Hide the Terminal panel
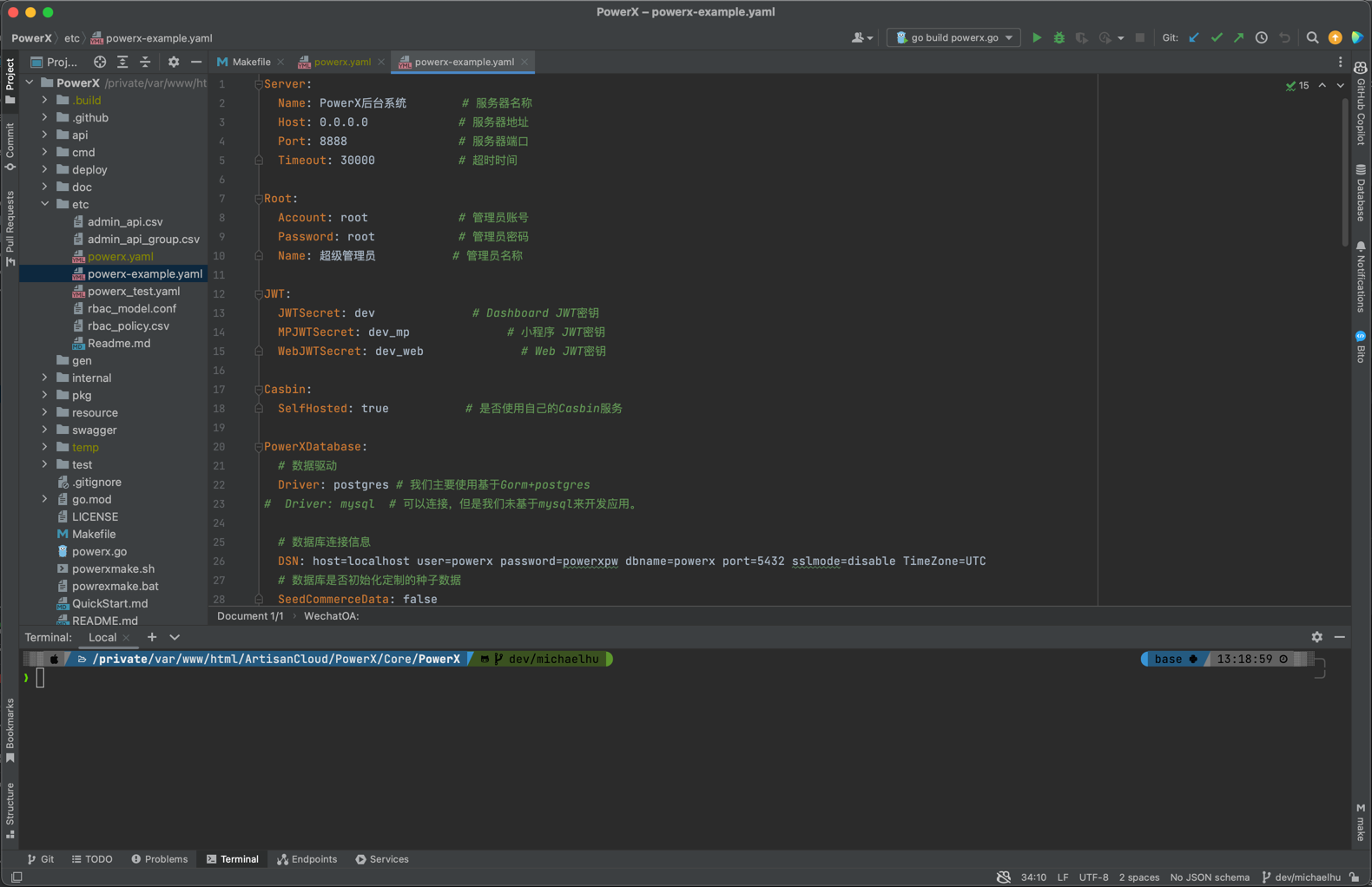Screen dimensions: 1372x887 1340,637
